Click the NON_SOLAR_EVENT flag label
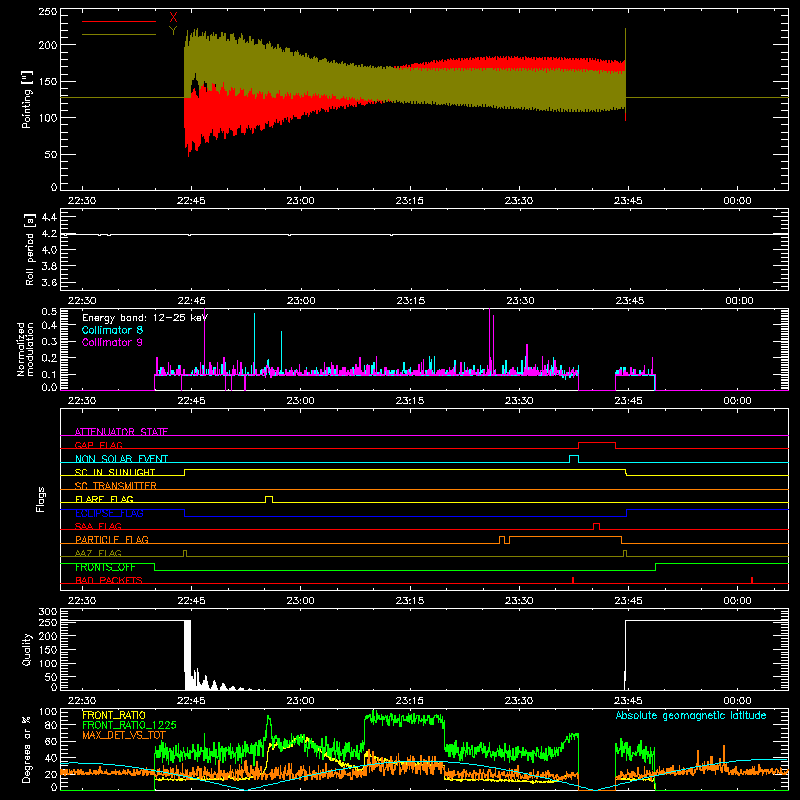This screenshot has width=800, height=800. (x=121, y=459)
